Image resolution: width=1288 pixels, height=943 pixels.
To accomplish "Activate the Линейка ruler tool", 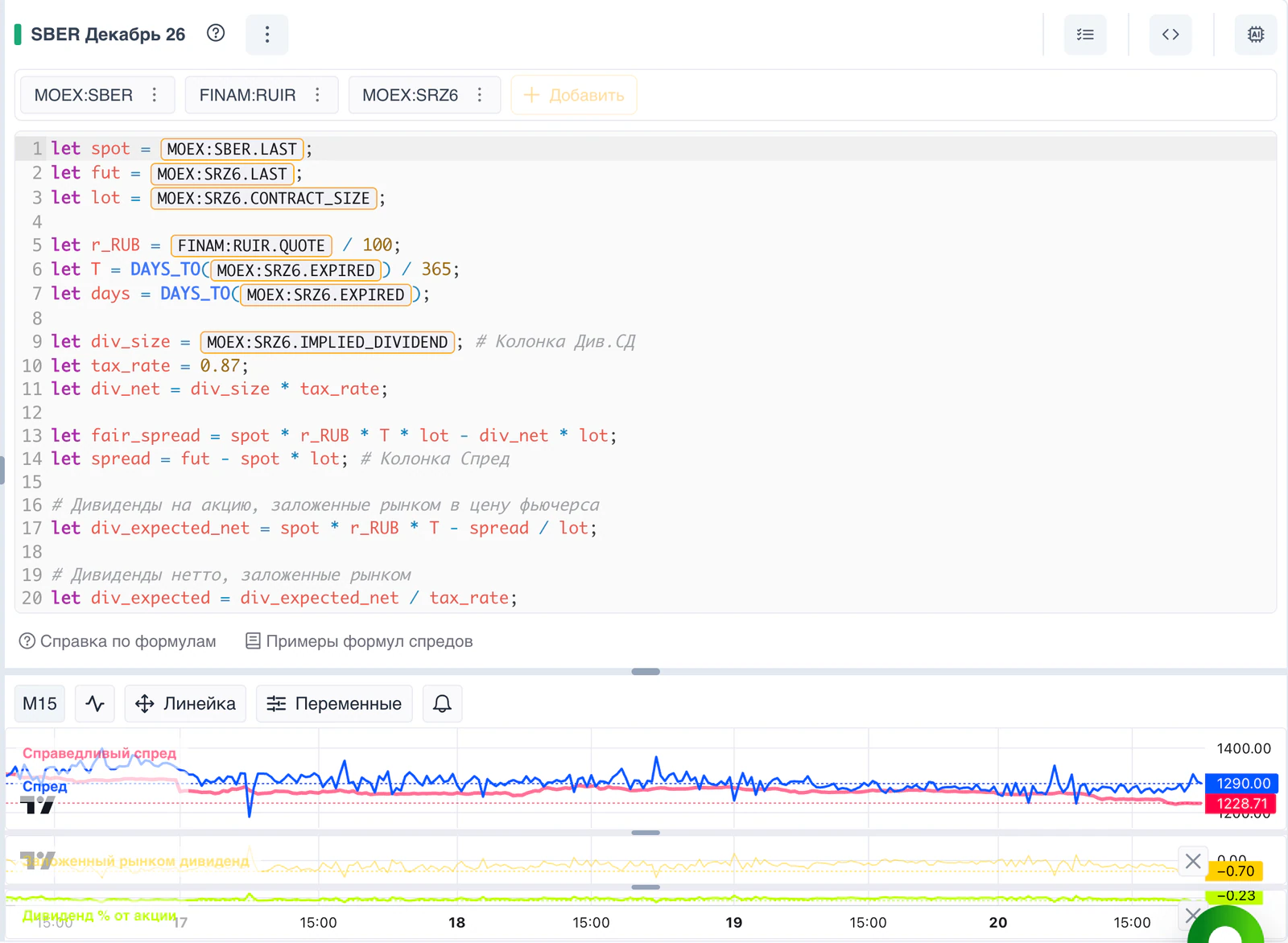I will tap(185, 704).
